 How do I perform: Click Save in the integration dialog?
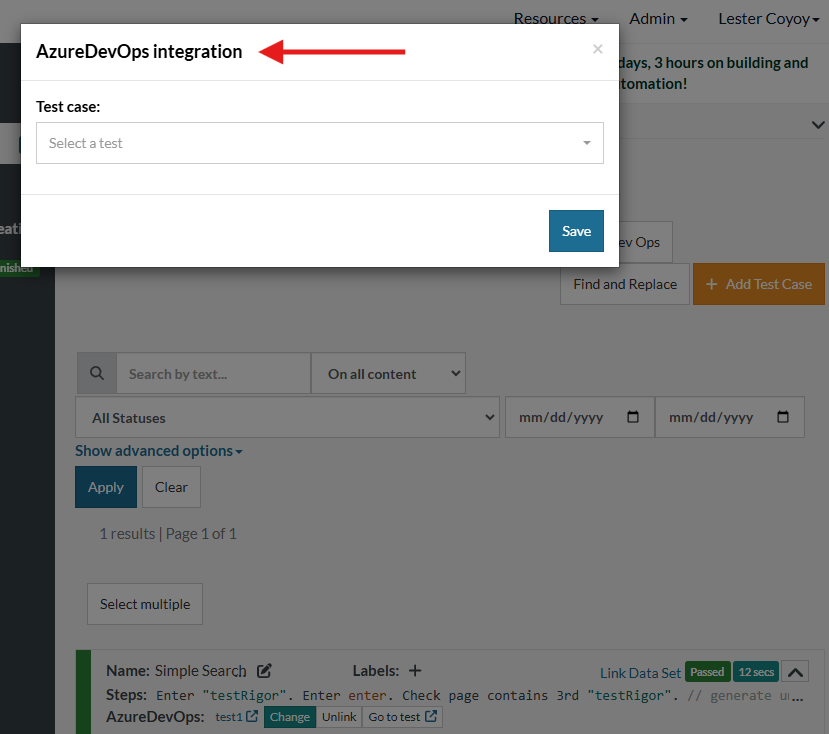(x=576, y=231)
